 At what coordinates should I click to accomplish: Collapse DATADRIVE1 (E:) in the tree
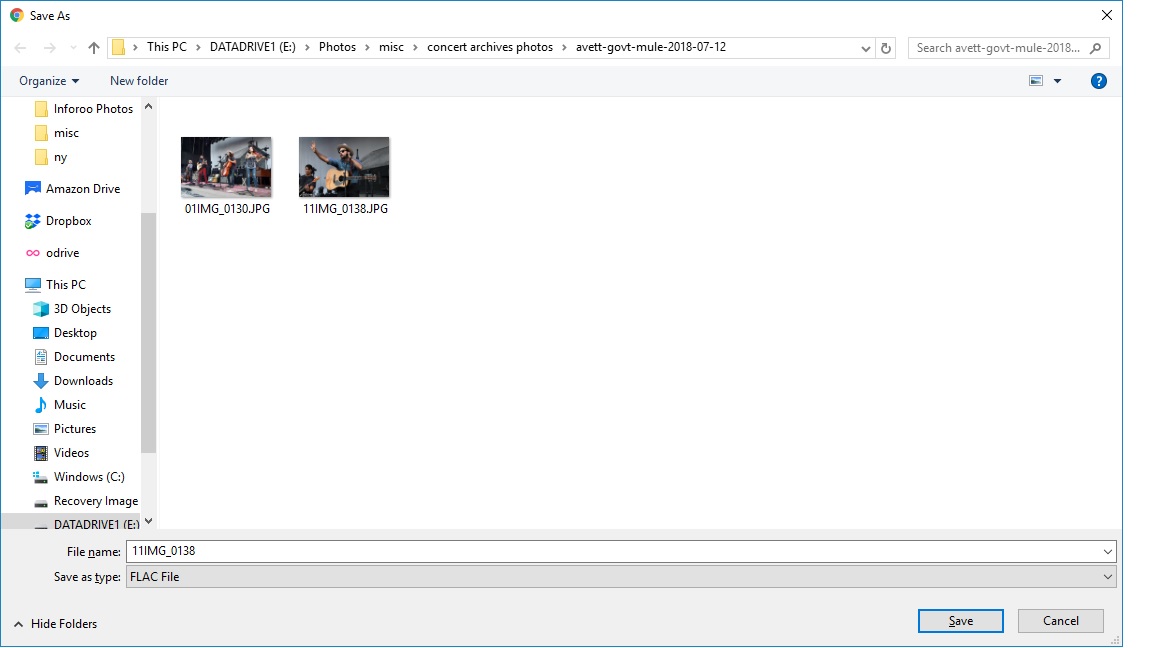(x=148, y=520)
